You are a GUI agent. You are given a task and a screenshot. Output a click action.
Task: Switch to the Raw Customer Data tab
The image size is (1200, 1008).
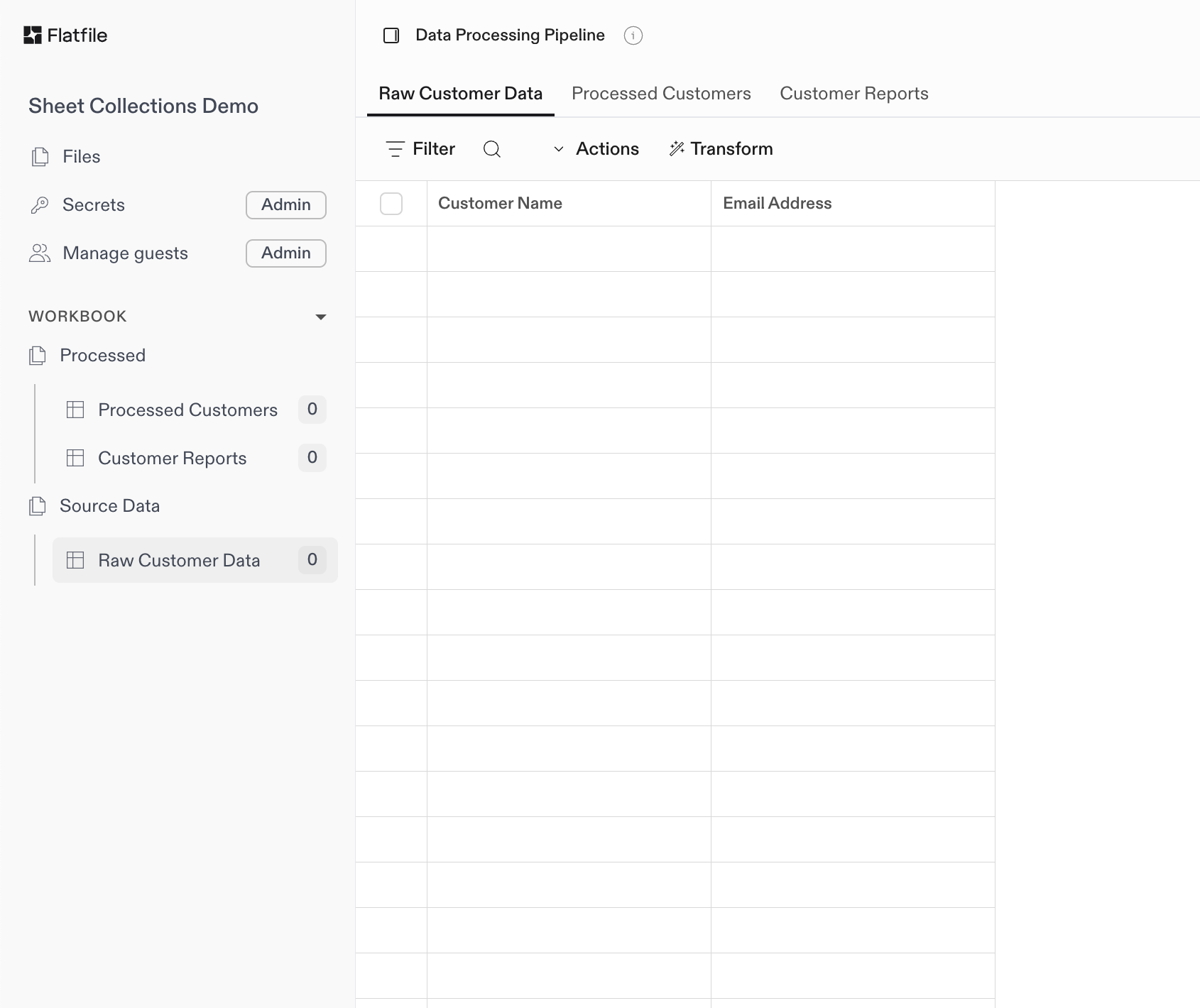coord(461,94)
